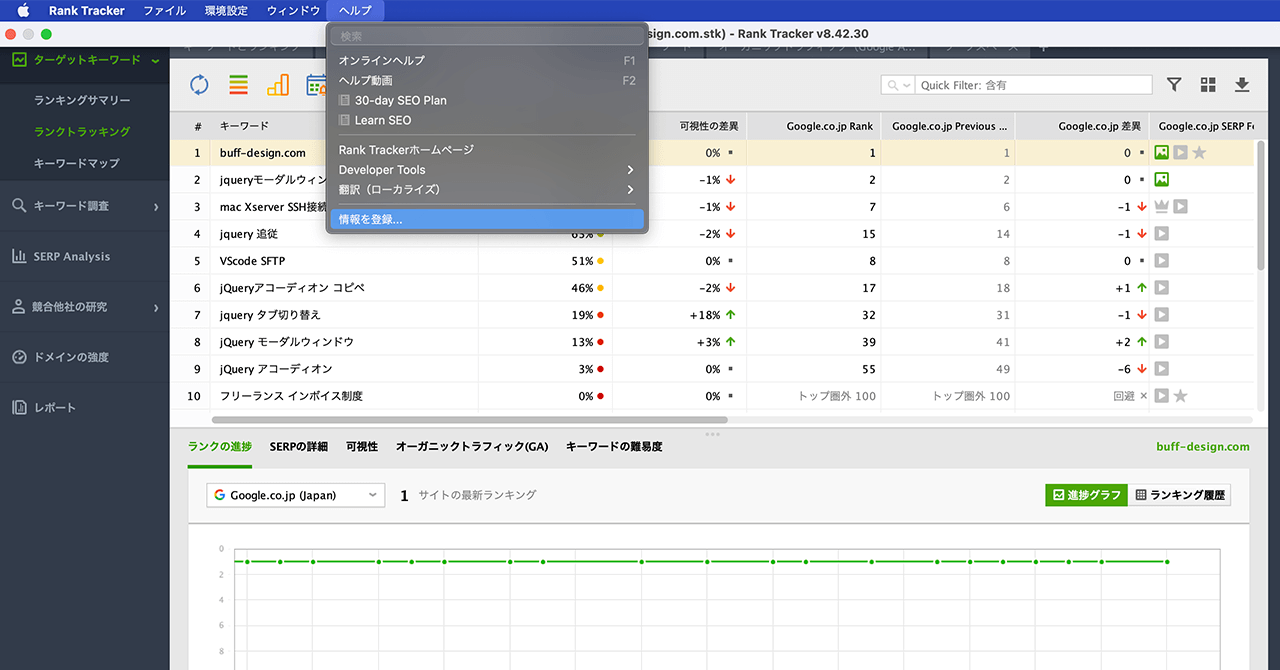Click the download export arrow icon
Image resolution: width=1280 pixels, height=670 pixels.
click(x=1242, y=85)
